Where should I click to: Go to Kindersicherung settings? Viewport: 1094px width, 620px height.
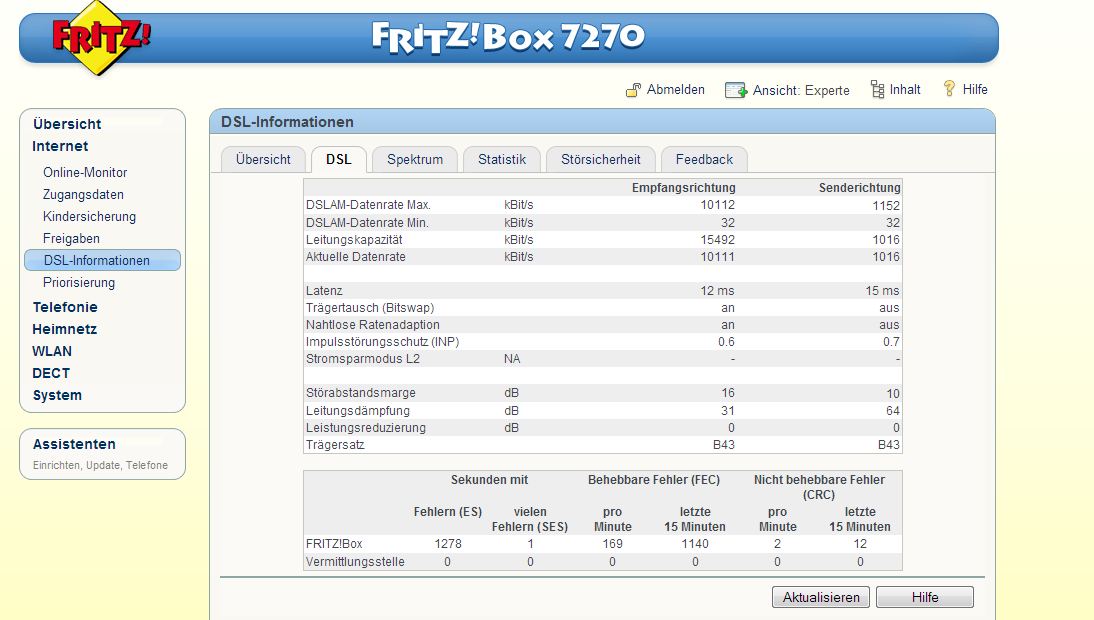point(89,216)
